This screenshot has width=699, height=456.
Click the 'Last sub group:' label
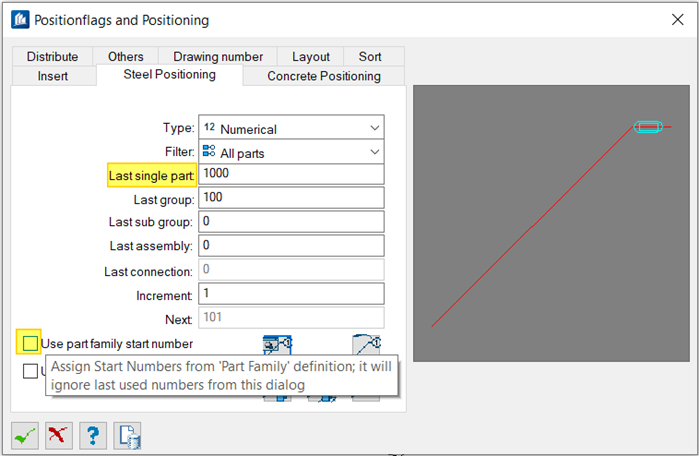tap(151, 222)
